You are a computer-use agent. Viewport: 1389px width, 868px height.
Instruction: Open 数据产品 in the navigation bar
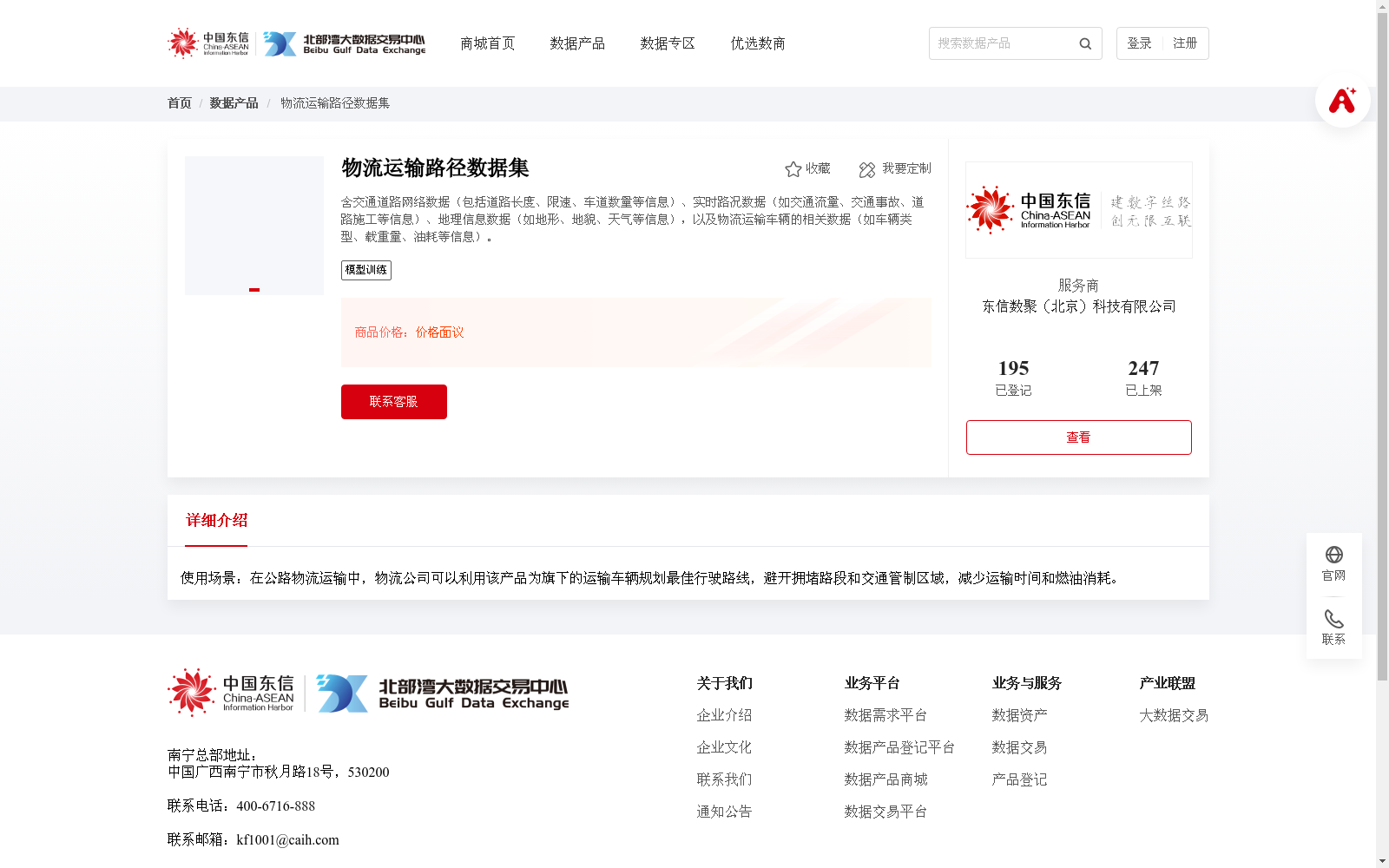point(577,43)
